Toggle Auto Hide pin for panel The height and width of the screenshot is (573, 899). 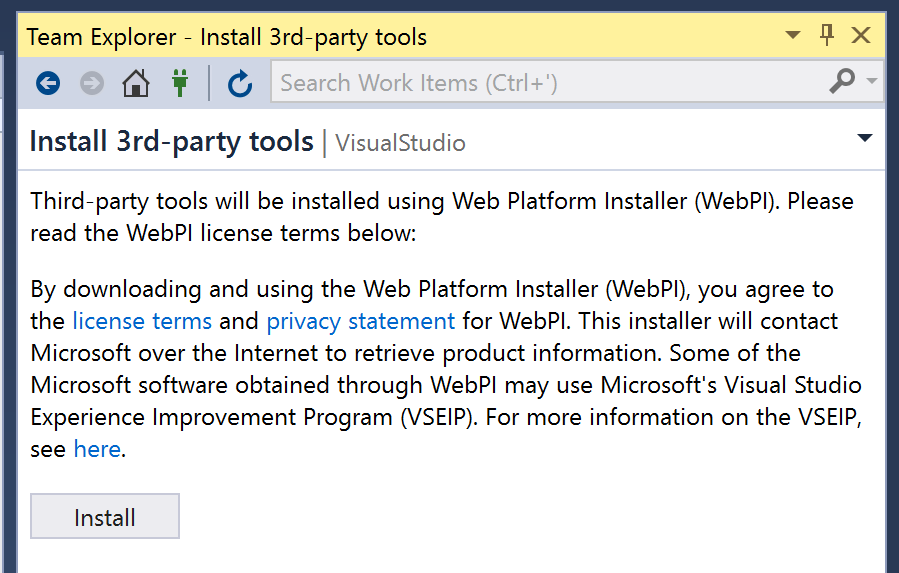(x=827, y=36)
